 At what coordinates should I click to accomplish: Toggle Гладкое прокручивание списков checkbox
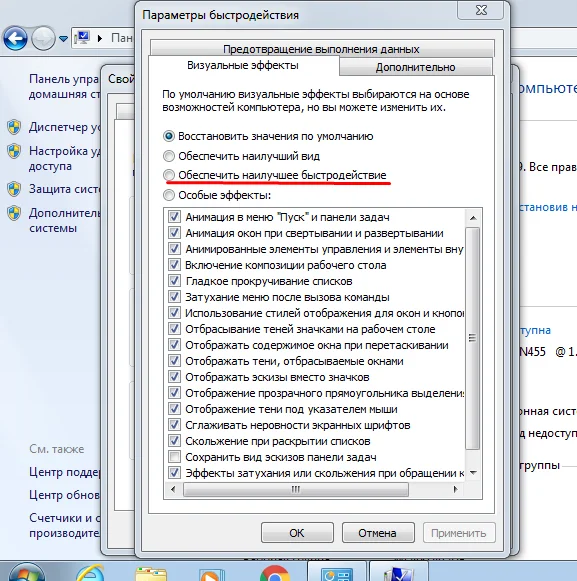click(174, 281)
